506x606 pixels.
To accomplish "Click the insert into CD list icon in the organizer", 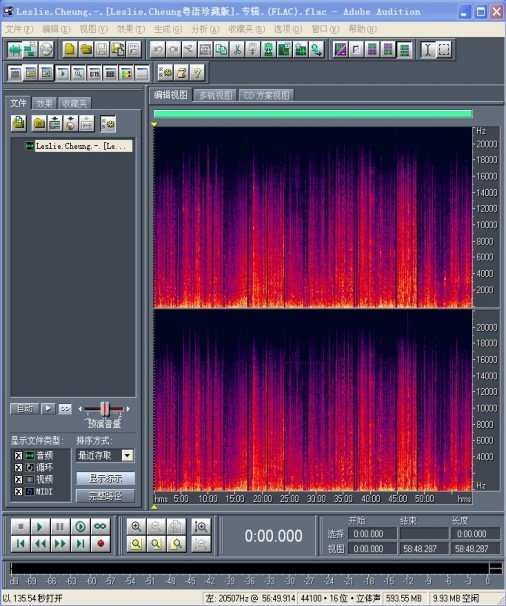I will coord(71,123).
